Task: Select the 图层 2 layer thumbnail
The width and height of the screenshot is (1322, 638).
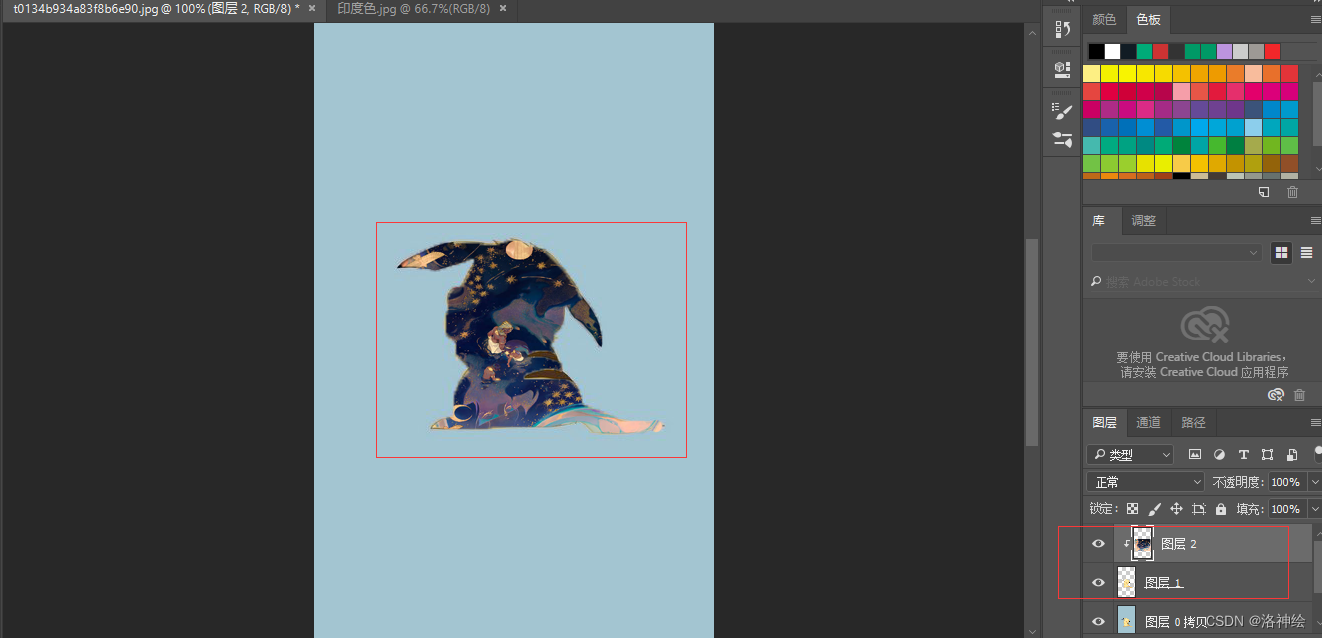Action: [x=1143, y=544]
